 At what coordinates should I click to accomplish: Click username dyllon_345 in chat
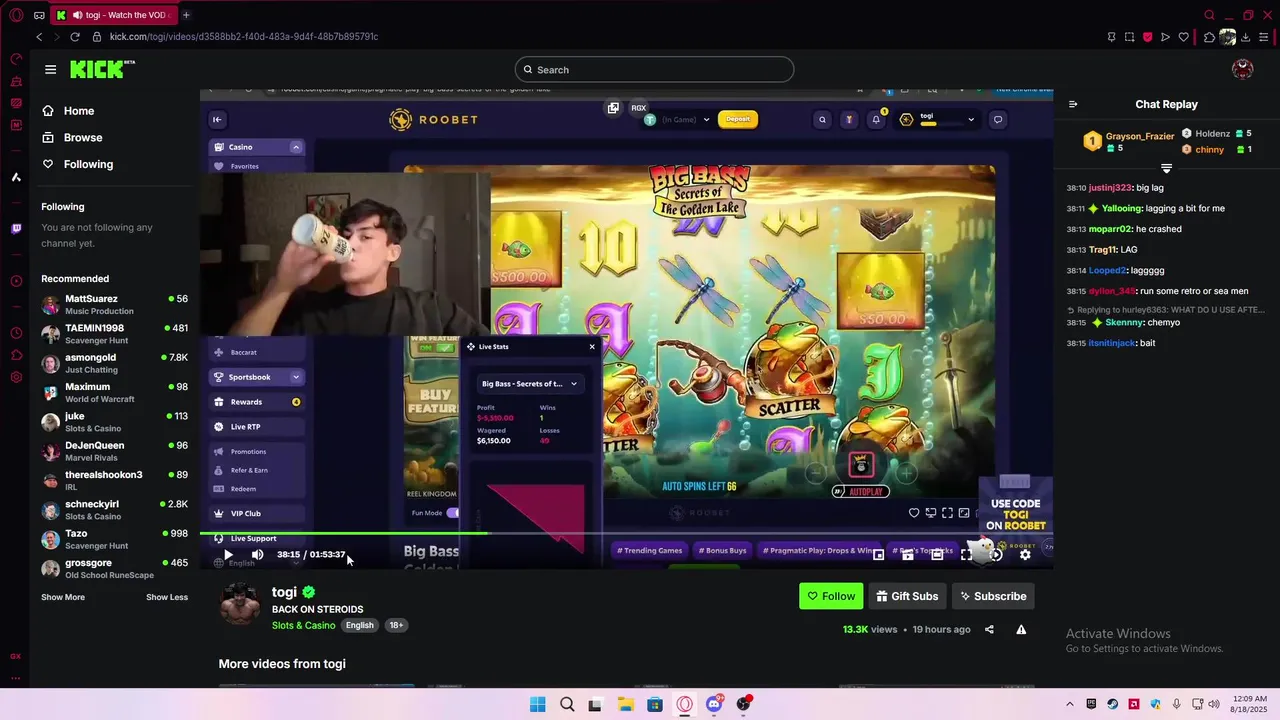pos(1112,291)
